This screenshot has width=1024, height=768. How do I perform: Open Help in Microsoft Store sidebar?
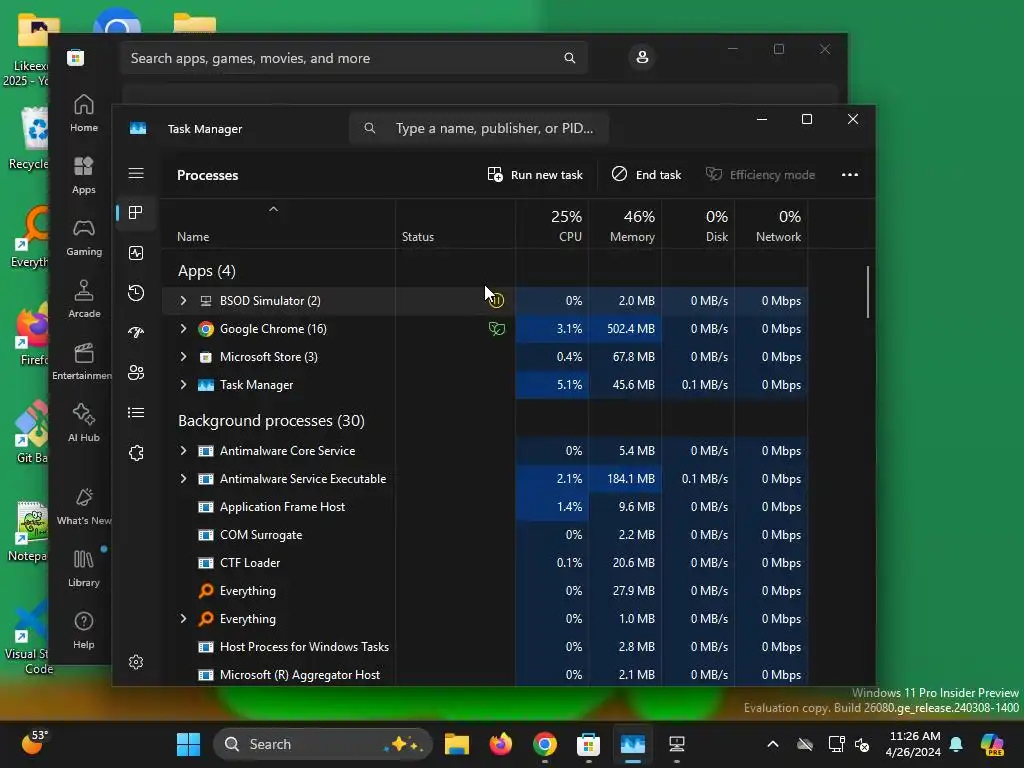point(84,630)
